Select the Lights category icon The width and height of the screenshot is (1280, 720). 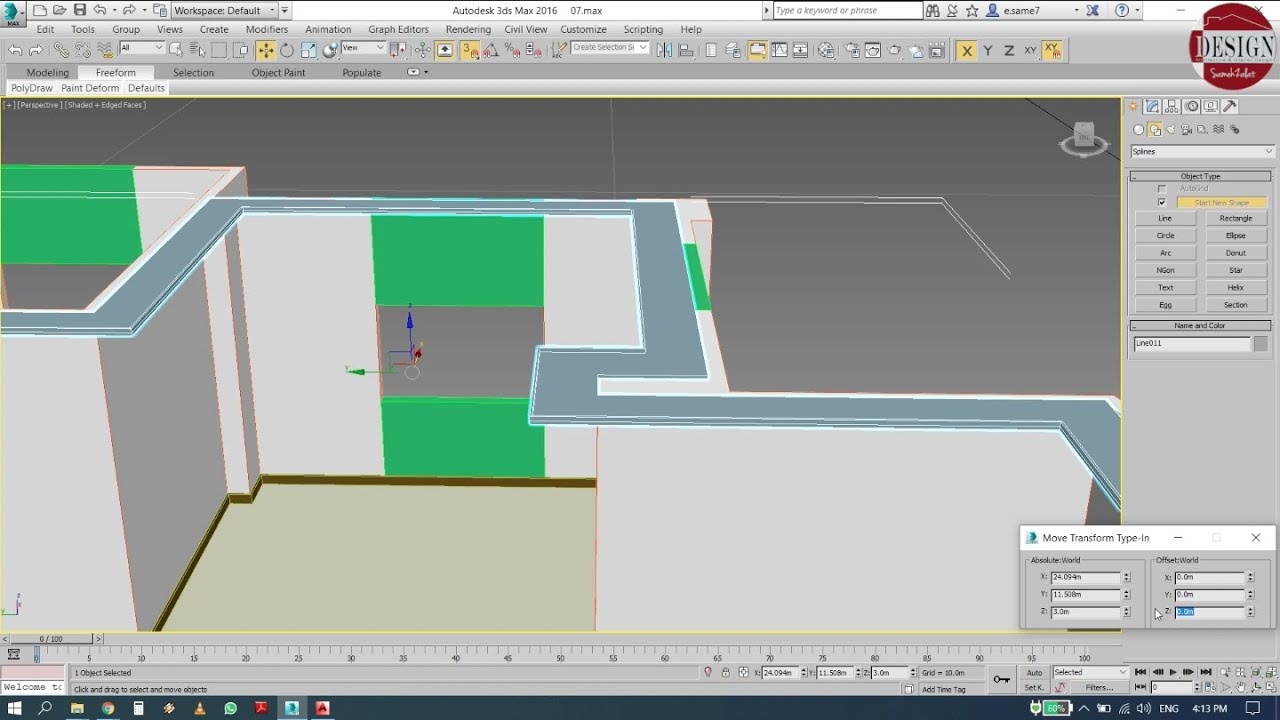1171,130
